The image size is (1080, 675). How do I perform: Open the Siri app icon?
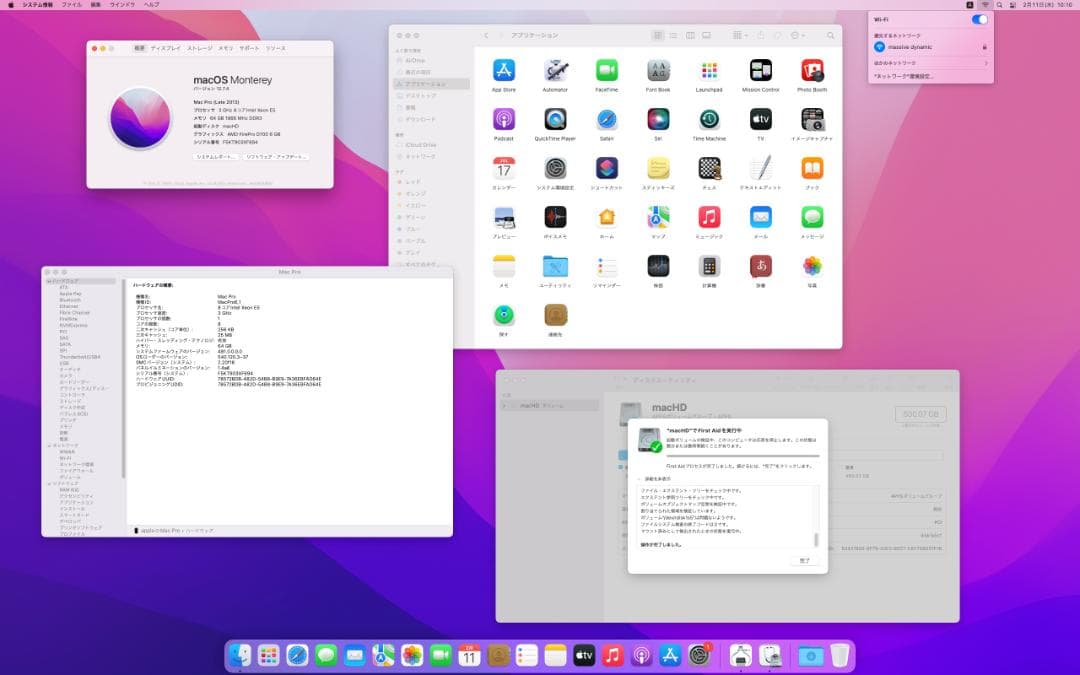click(658, 120)
